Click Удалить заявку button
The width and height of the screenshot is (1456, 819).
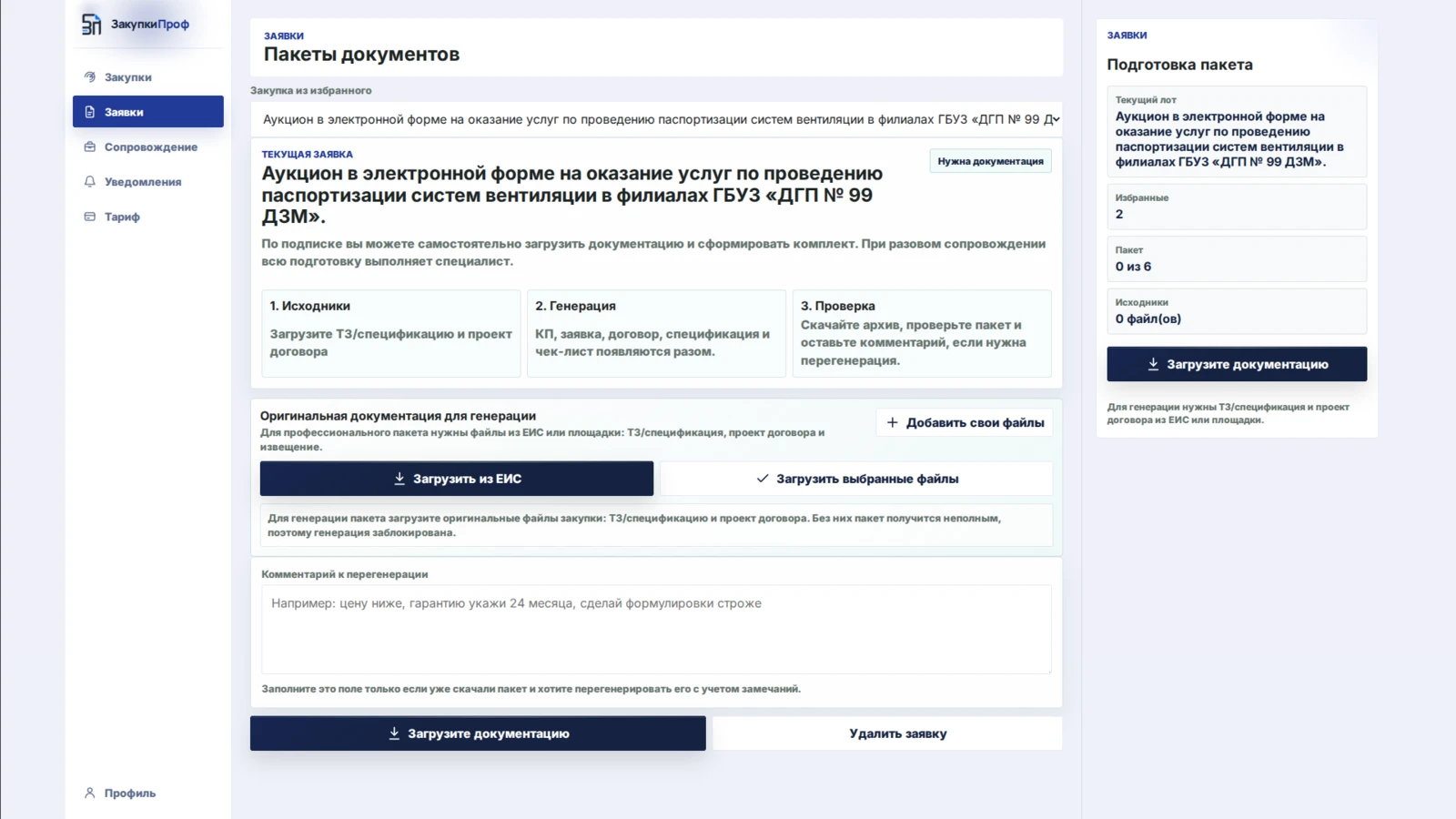[898, 733]
